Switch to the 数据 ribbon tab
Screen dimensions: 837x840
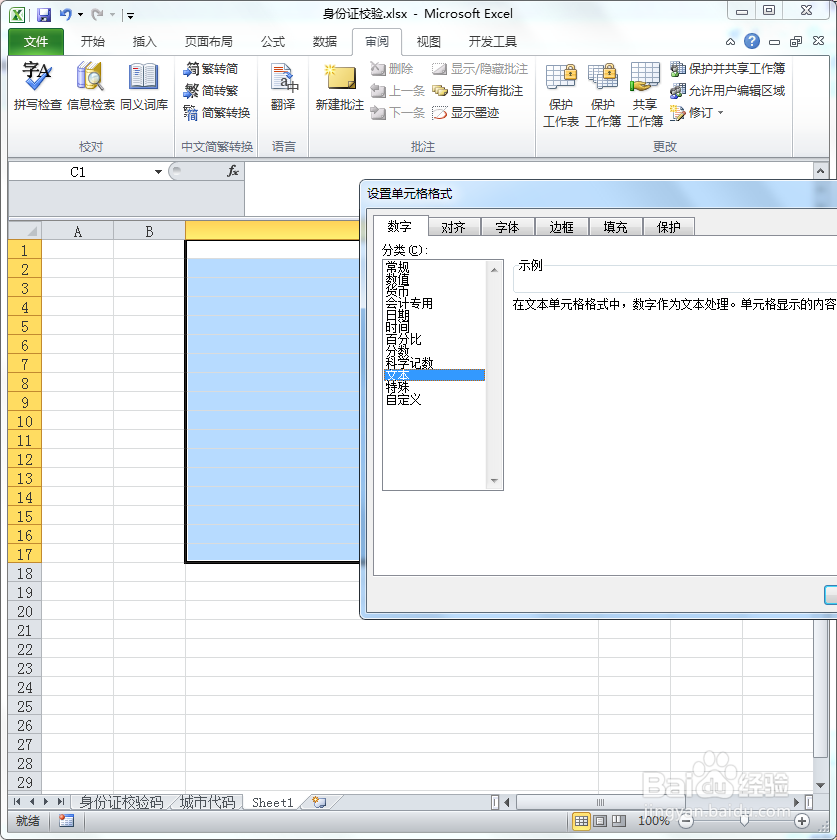[x=325, y=42]
